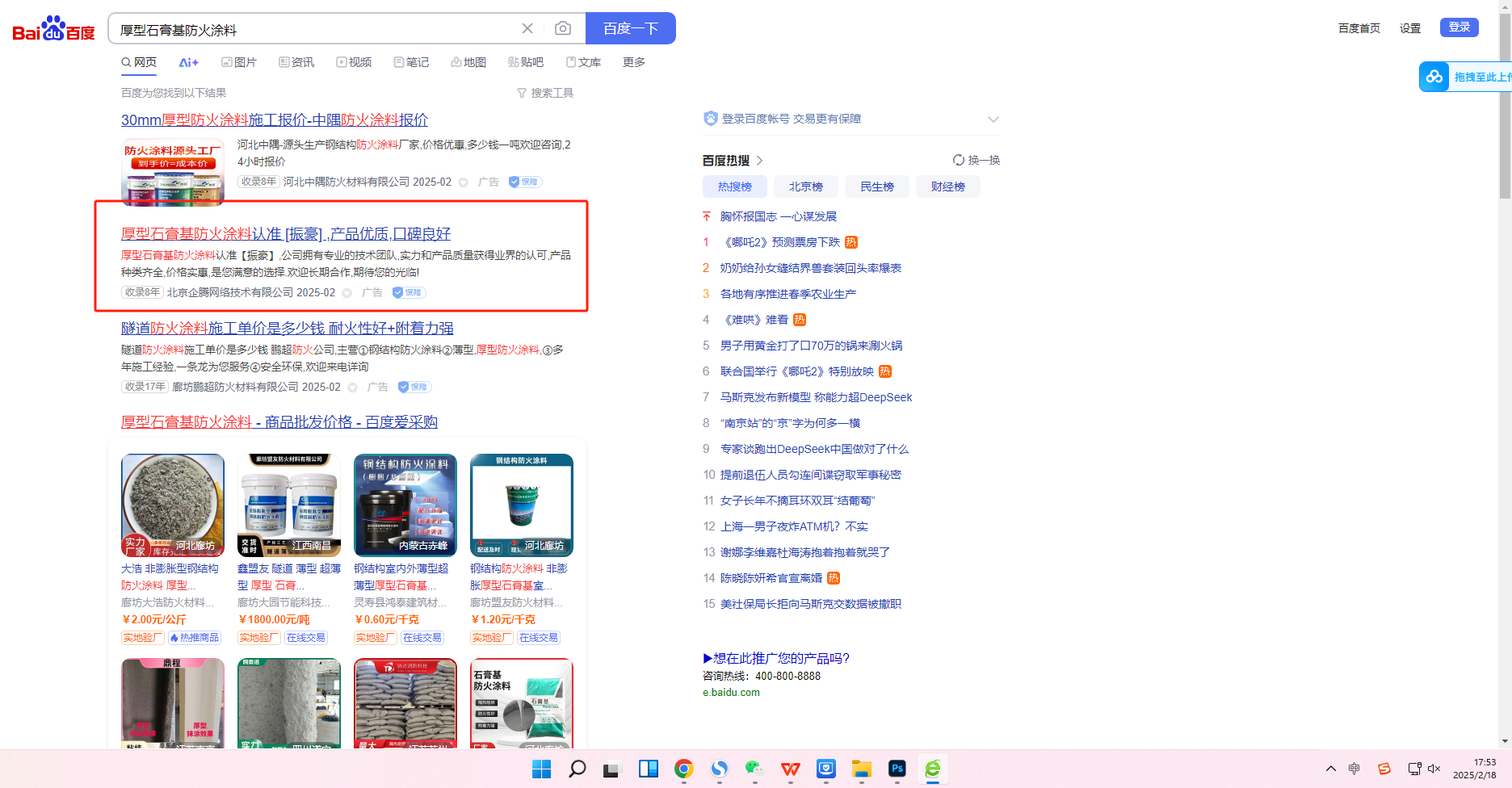Expand the 更多 search categories
Viewport: 1512px width, 788px height.
[x=633, y=63]
